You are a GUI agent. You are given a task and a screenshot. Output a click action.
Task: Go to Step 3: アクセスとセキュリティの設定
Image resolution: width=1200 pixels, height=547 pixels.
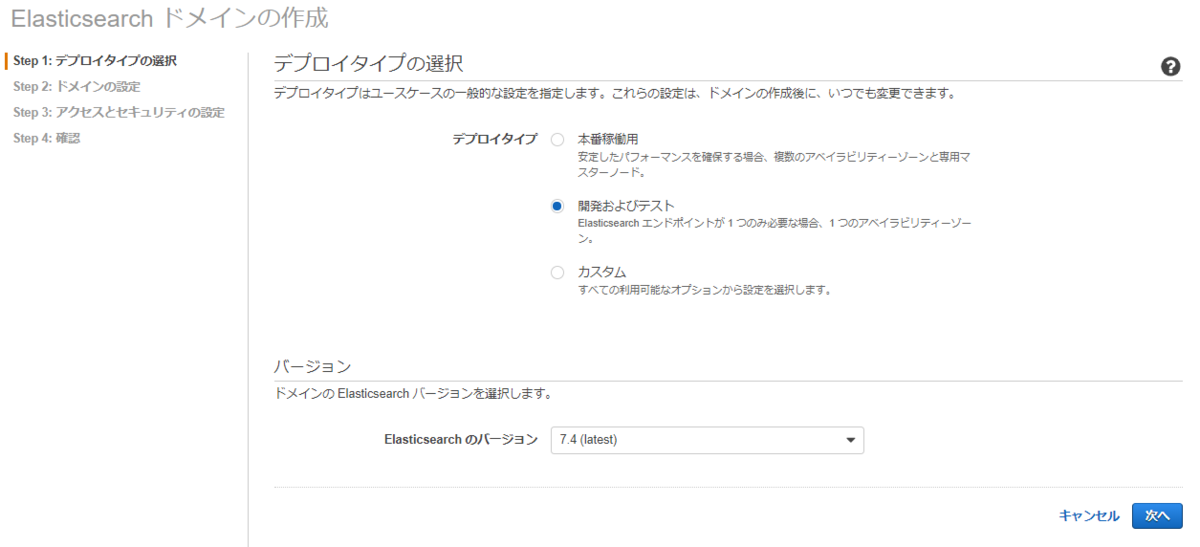pos(119,112)
